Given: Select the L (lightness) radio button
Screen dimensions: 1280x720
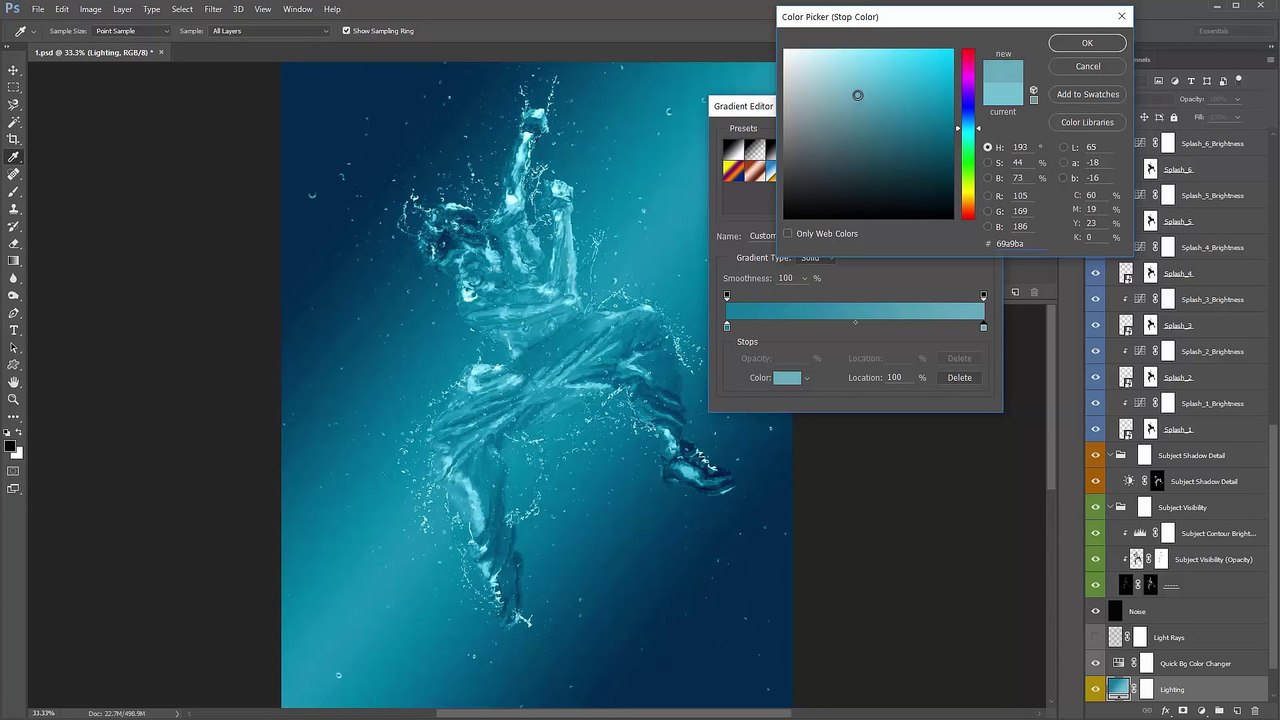Looking at the screenshot, I should [x=1063, y=147].
